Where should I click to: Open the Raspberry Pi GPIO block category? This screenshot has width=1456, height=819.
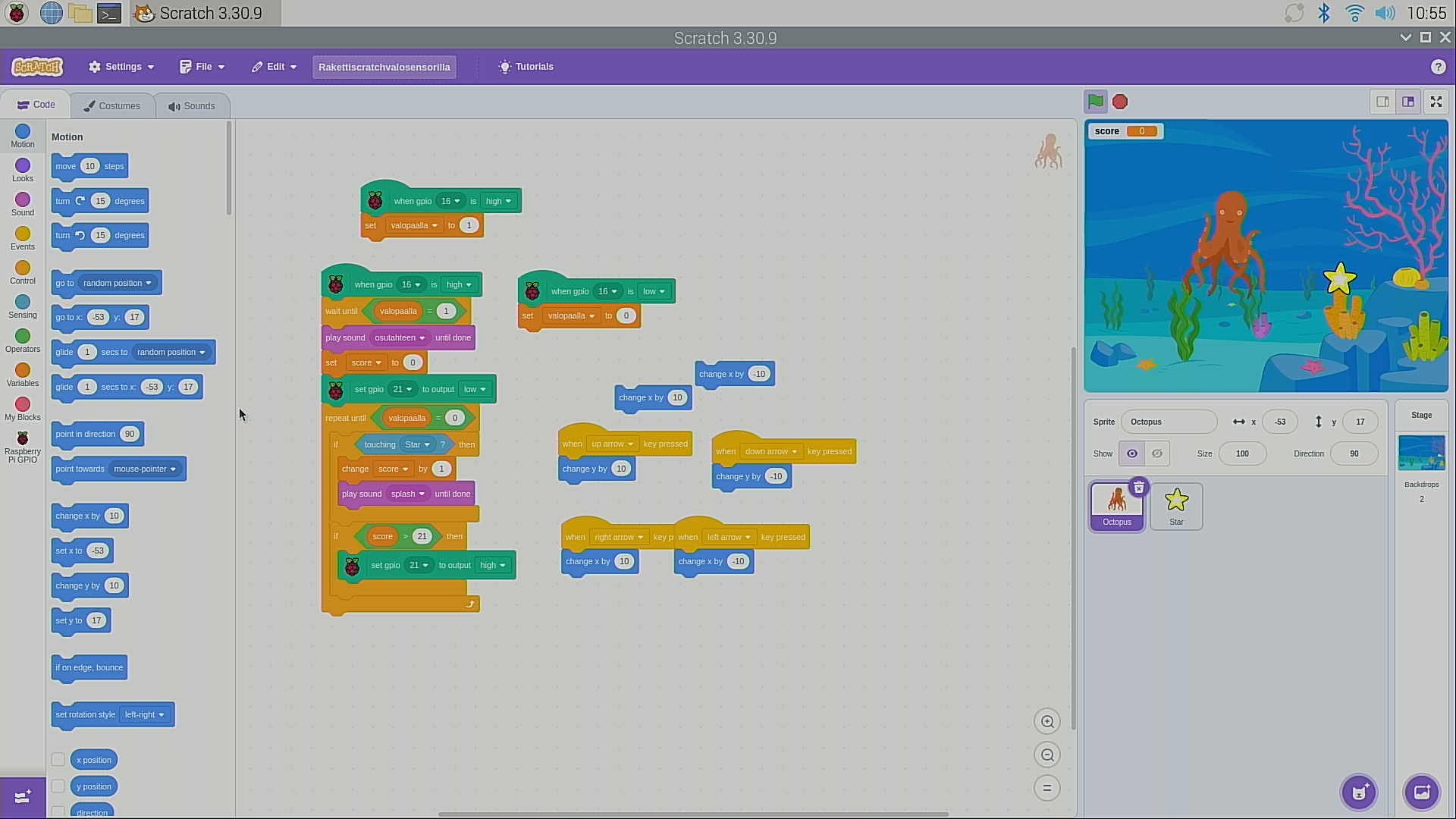point(23,447)
